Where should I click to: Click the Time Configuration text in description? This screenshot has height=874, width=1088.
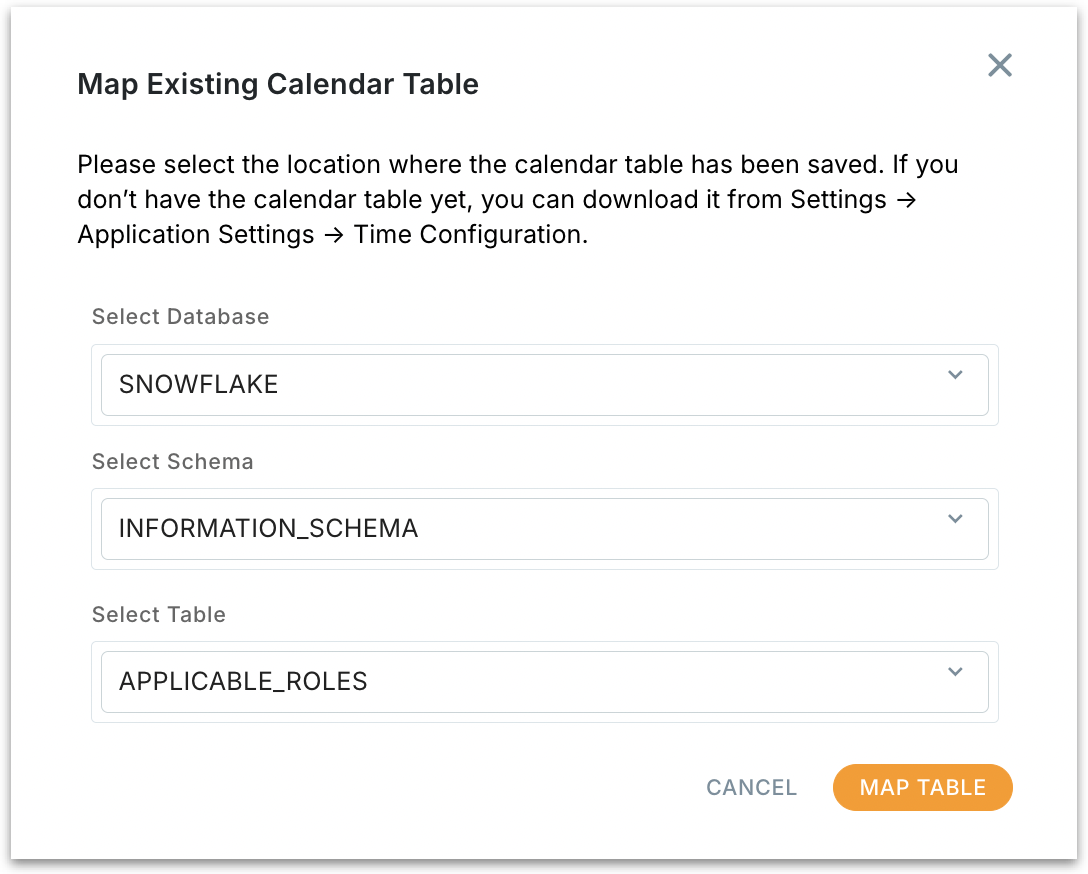[469, 236]
